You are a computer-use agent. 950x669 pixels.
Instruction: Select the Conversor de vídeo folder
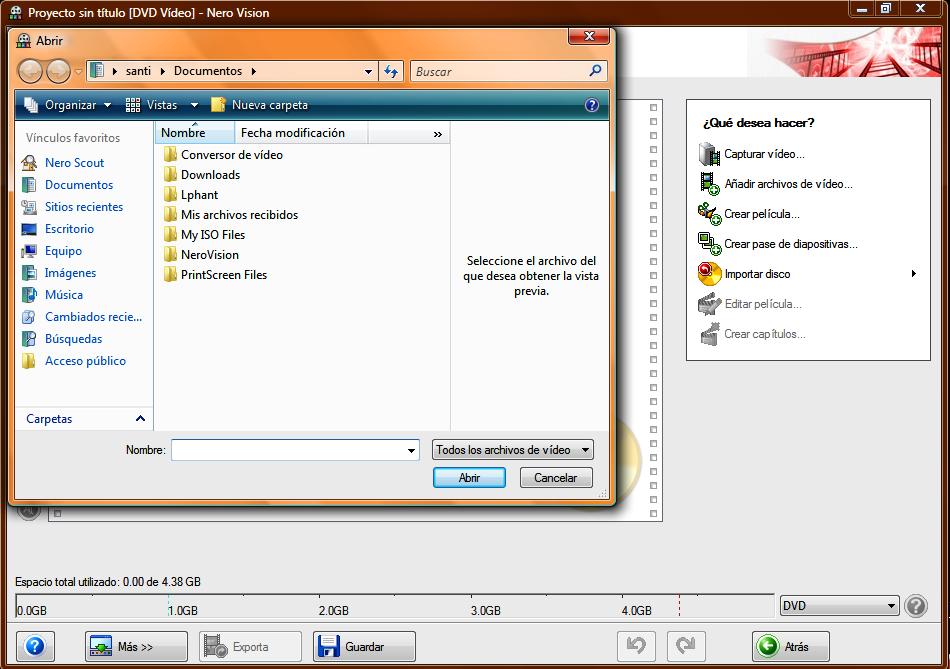tap(224, 155)
